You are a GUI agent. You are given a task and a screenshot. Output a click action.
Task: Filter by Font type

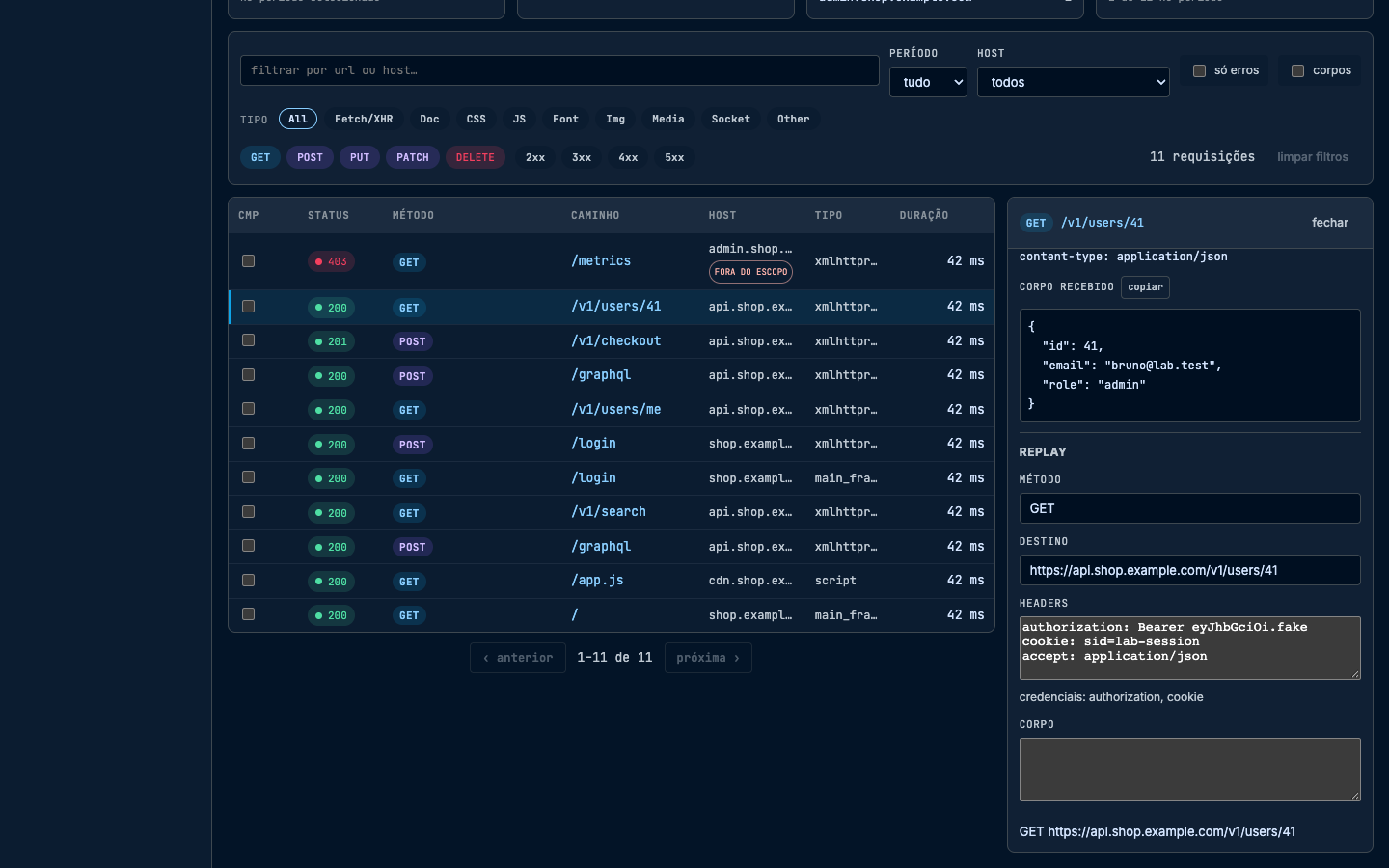click(565, 119)
